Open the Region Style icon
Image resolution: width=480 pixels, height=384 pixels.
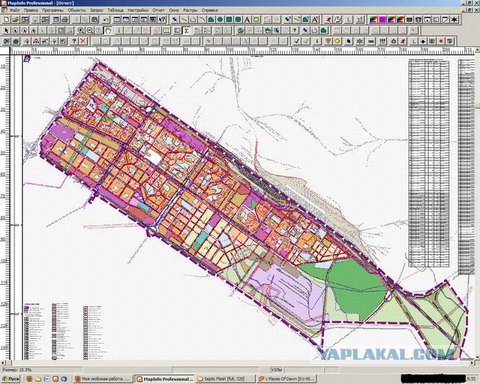306,20
